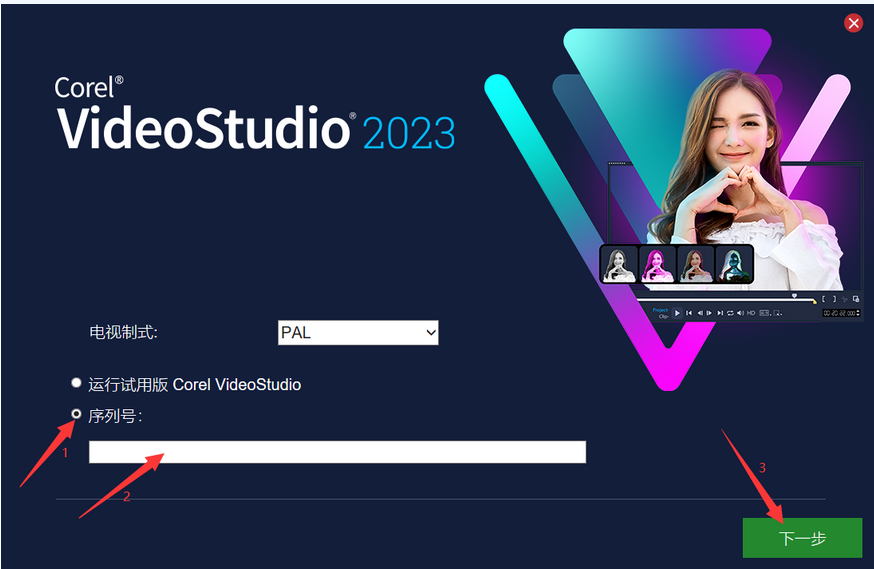The width and height of the screenshot is (874, 569).
Task: Select the magenta-tinted portrait thumbnail
Action: (657, 264)
